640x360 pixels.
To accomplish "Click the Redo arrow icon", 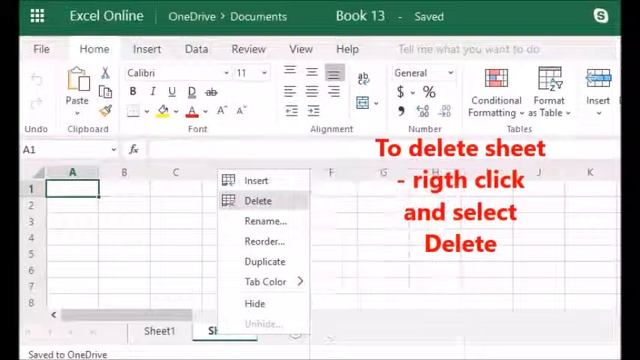I will click(37, 103).
